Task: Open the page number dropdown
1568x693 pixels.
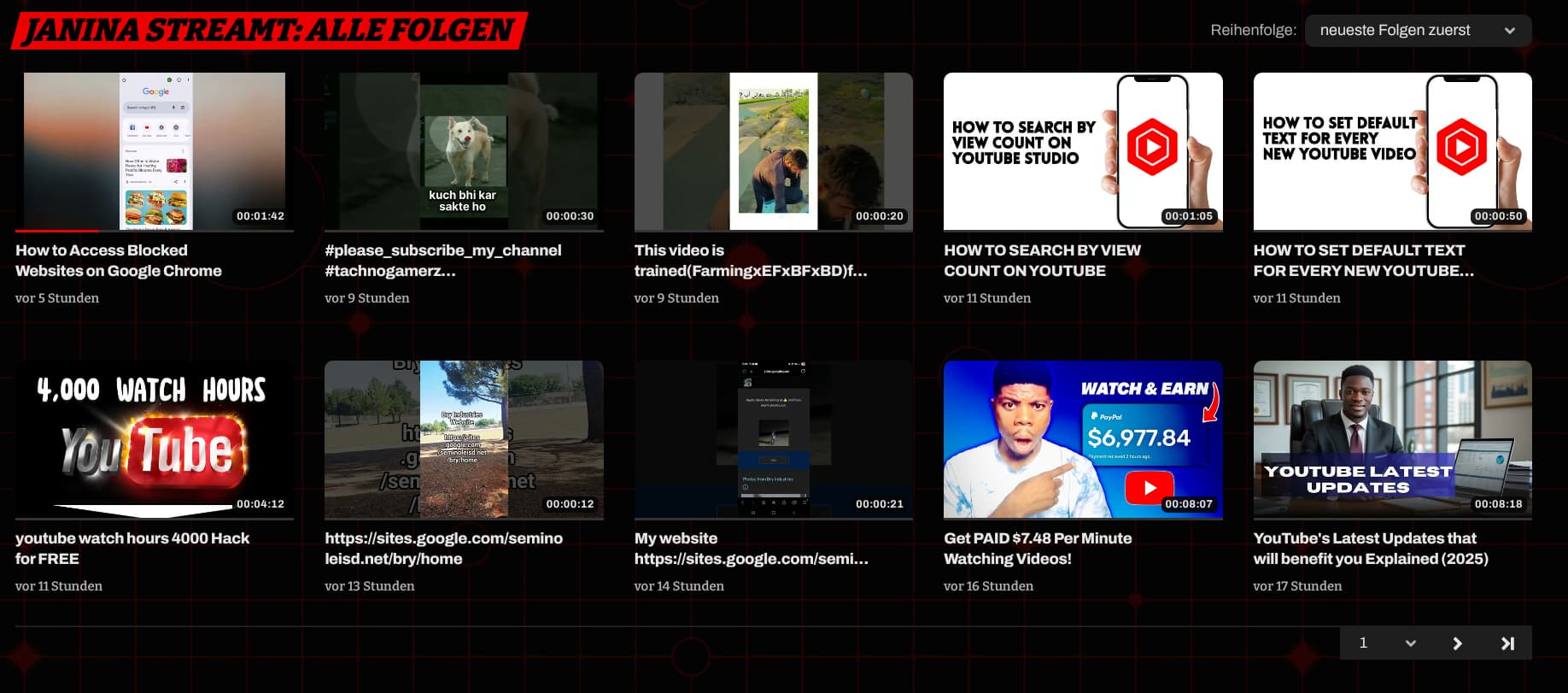Action: tap(1386, 643)
